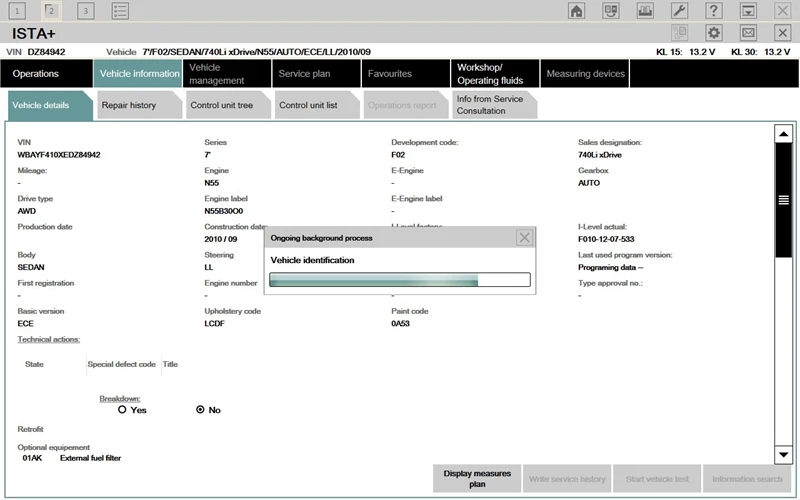This screenshot has height=500, width=800.
Task: Select the Vehicle details sub-tab
Action: pos(50,105)
